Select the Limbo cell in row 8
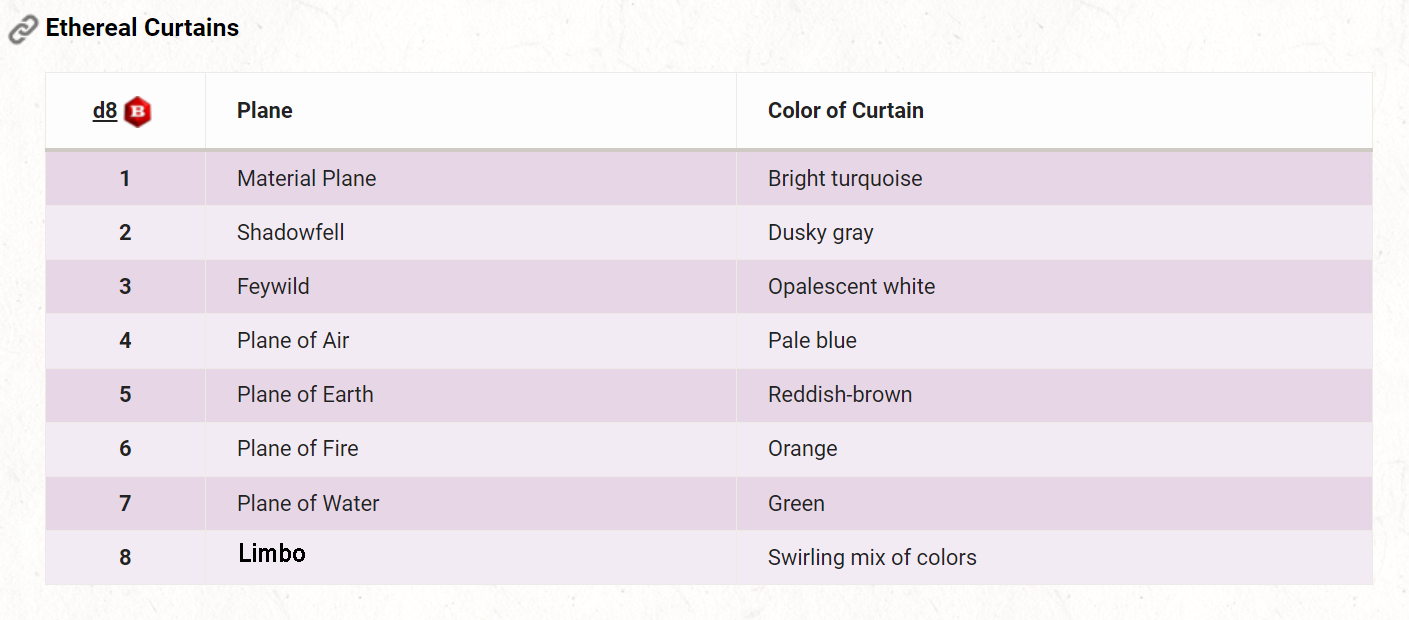The height and width of the screenshot is (620, 1409). (x=272, y=554)
